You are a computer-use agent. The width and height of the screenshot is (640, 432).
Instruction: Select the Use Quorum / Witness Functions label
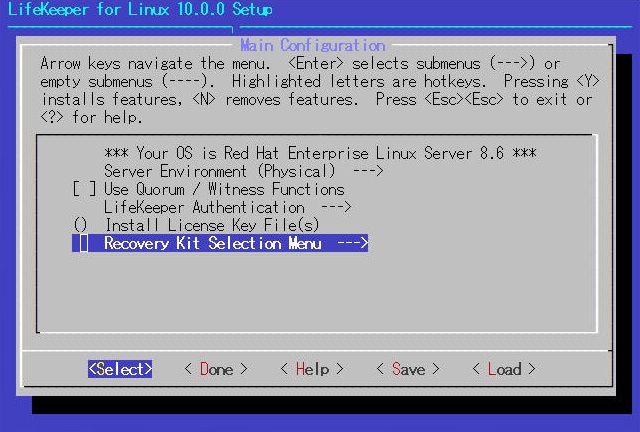coord(224,189)
